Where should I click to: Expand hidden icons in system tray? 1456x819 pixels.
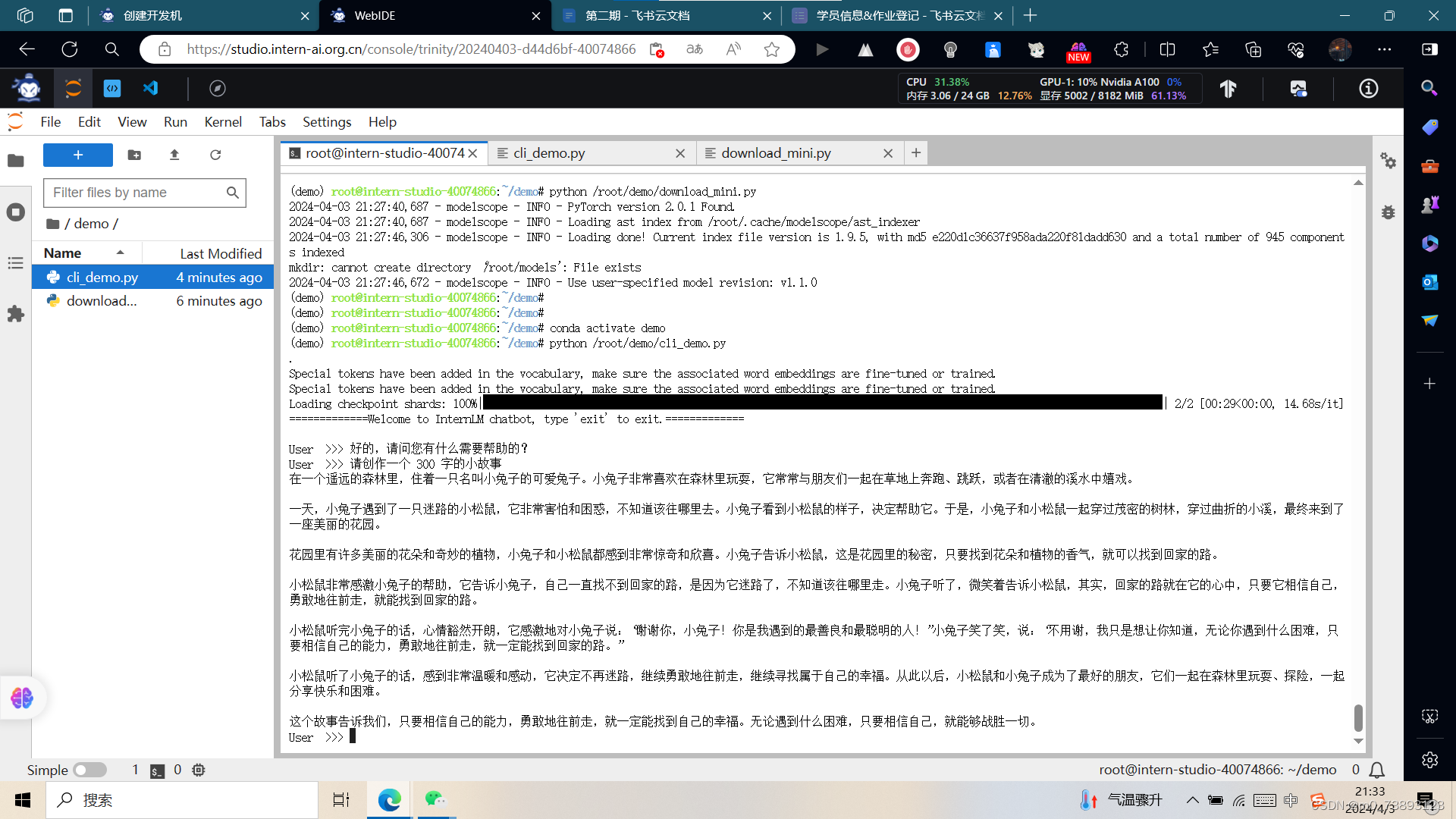tap(1192, 800)
